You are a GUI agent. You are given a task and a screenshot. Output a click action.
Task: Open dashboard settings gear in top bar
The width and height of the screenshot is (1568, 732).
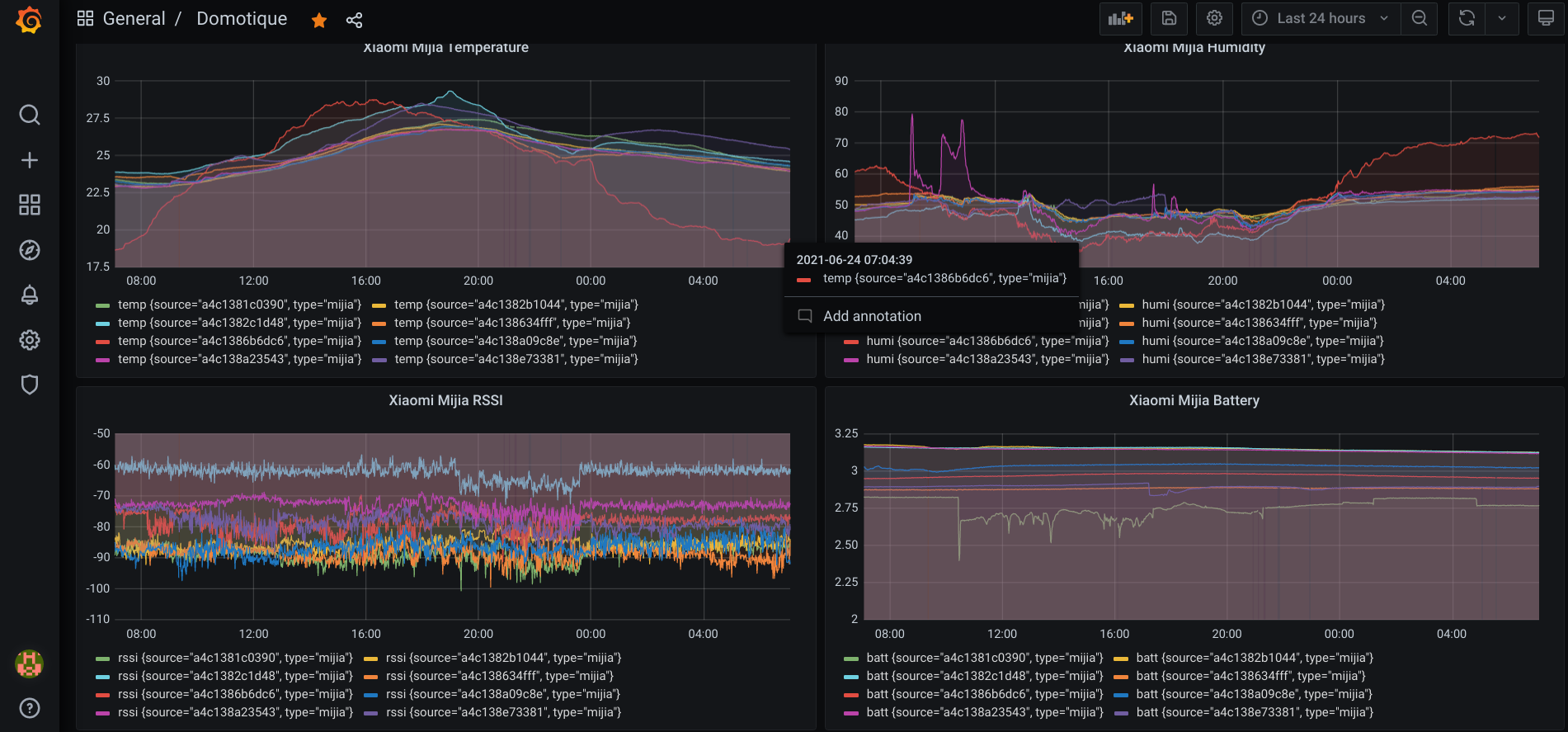[x=1214, y=18]
